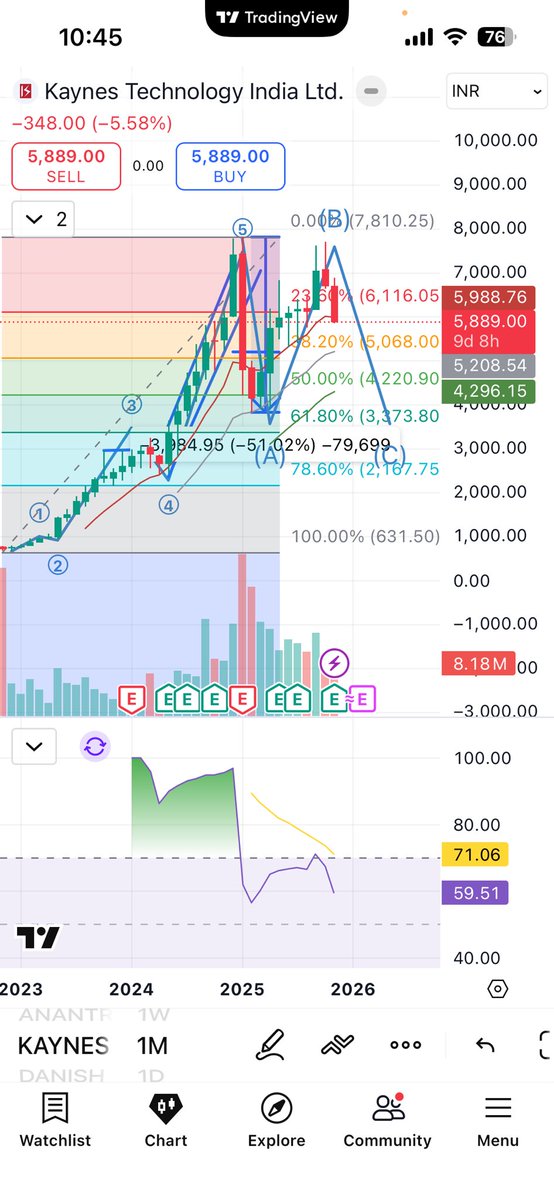The image size is (554, 1200).
Task: Tap the BUY 5,889.00 button
Action: point(231,166)
